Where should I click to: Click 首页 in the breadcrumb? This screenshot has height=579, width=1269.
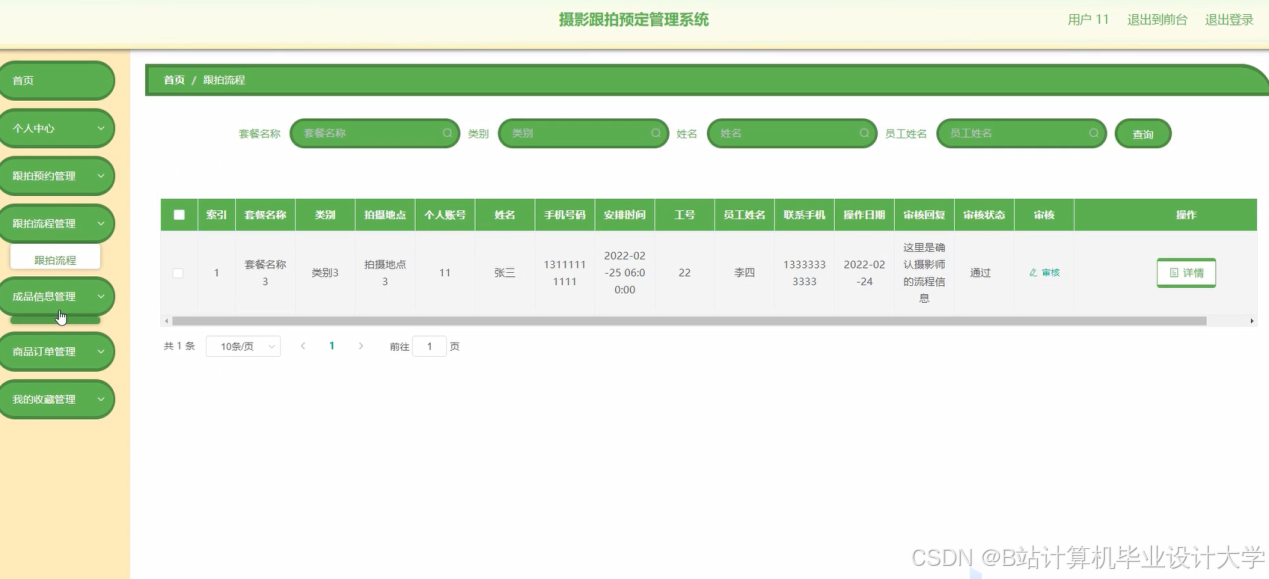(x=174, y=80)
